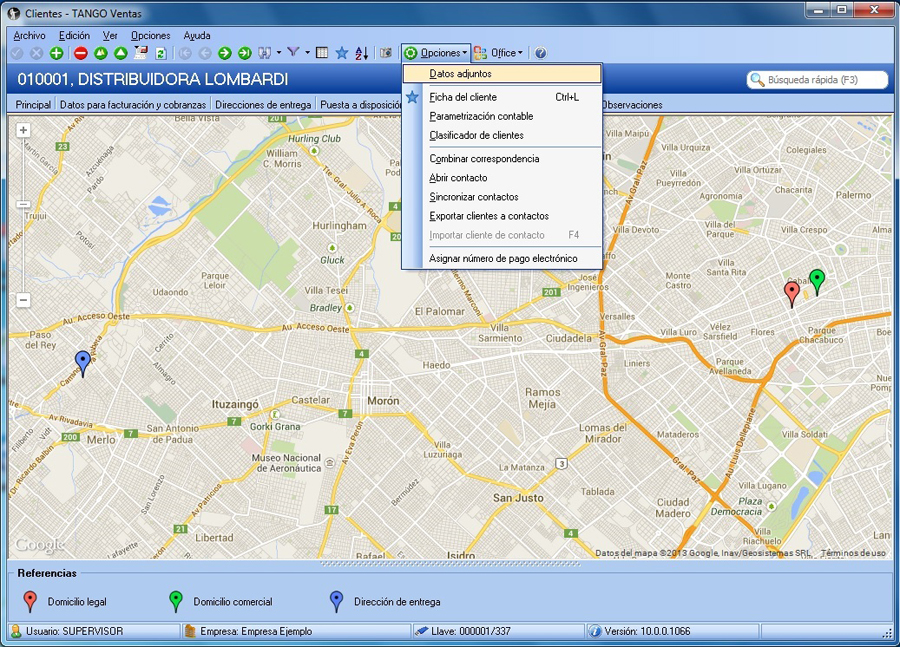Viewport: 900px width, 647px height.
Task: Switch to Observaciones tab
Action: 632,104
